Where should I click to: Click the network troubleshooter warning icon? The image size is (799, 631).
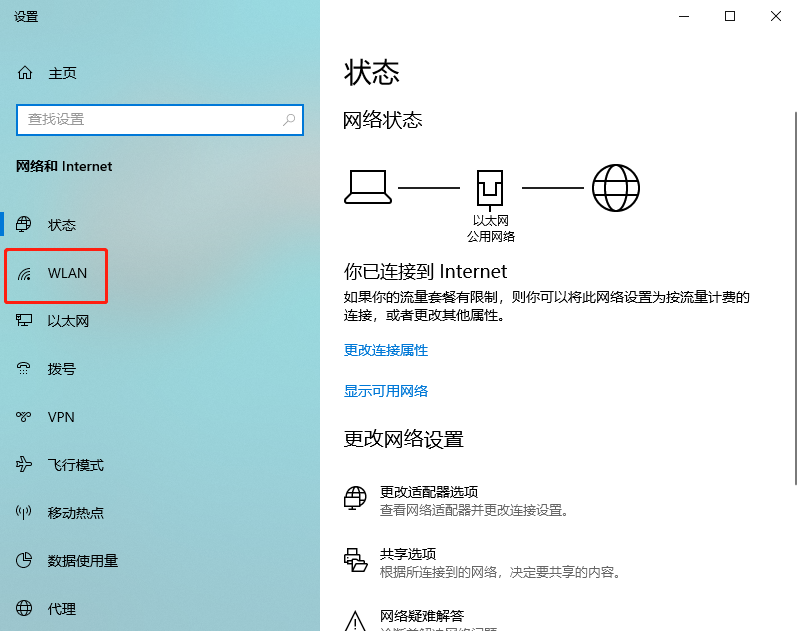point(355,619)
